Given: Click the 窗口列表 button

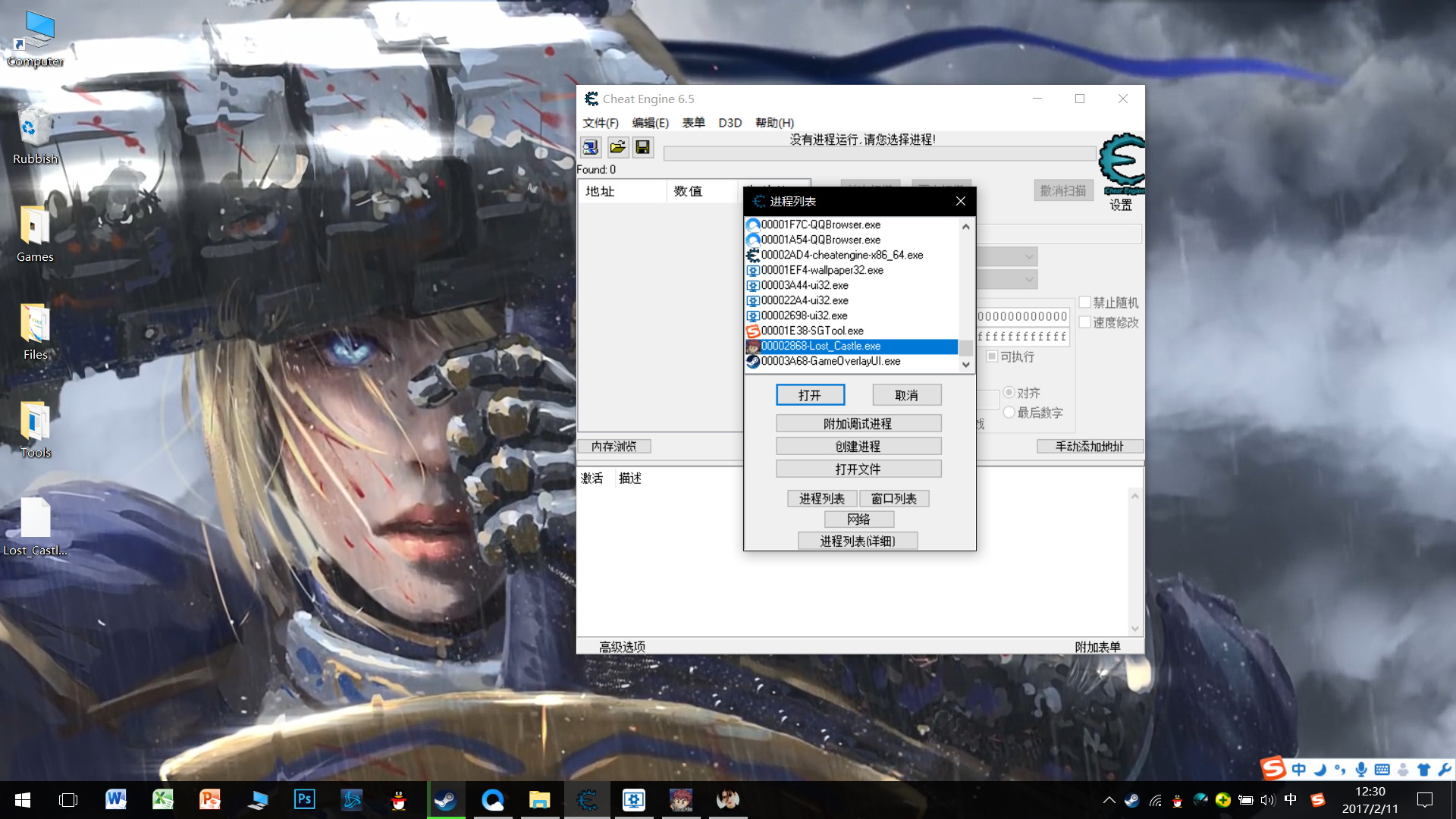Looking at the screenshot, I should (893, 498).
